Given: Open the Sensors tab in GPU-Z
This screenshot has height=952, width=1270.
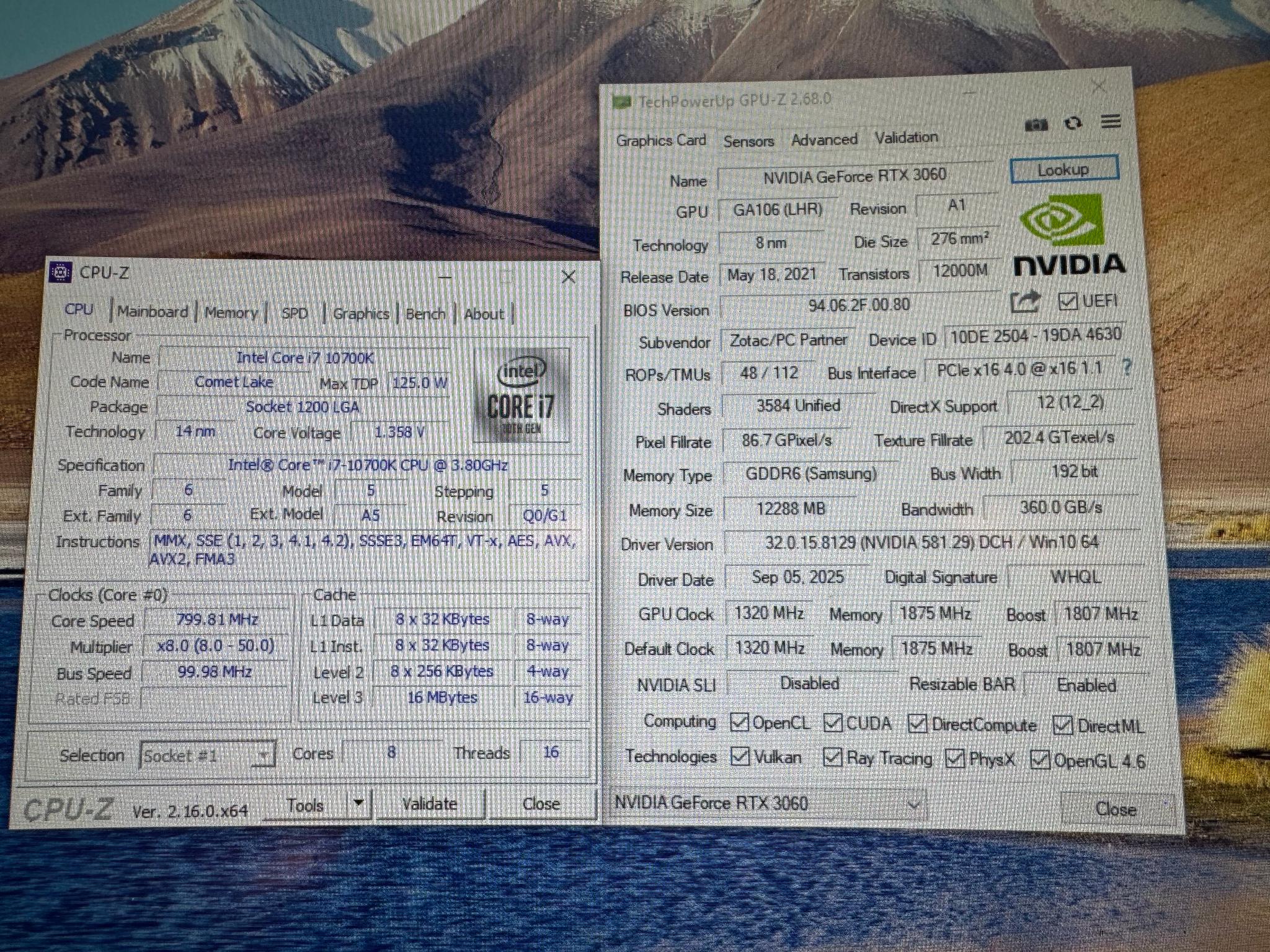Looking at the screenshot, I should point(748,141).
